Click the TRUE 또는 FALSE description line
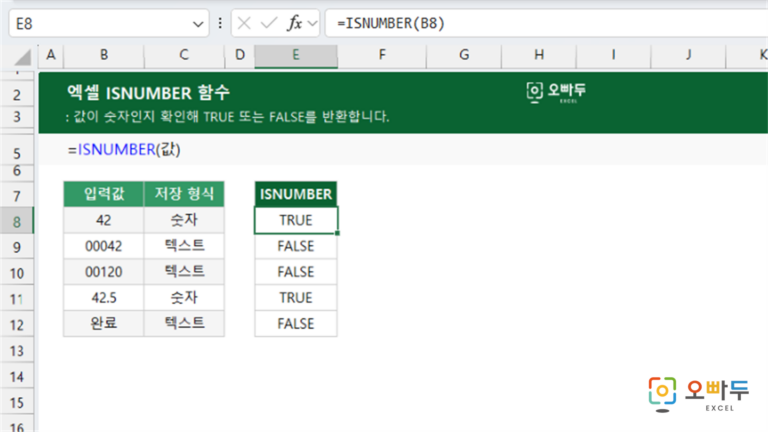The image size is (768, 432). pos(228,117)
